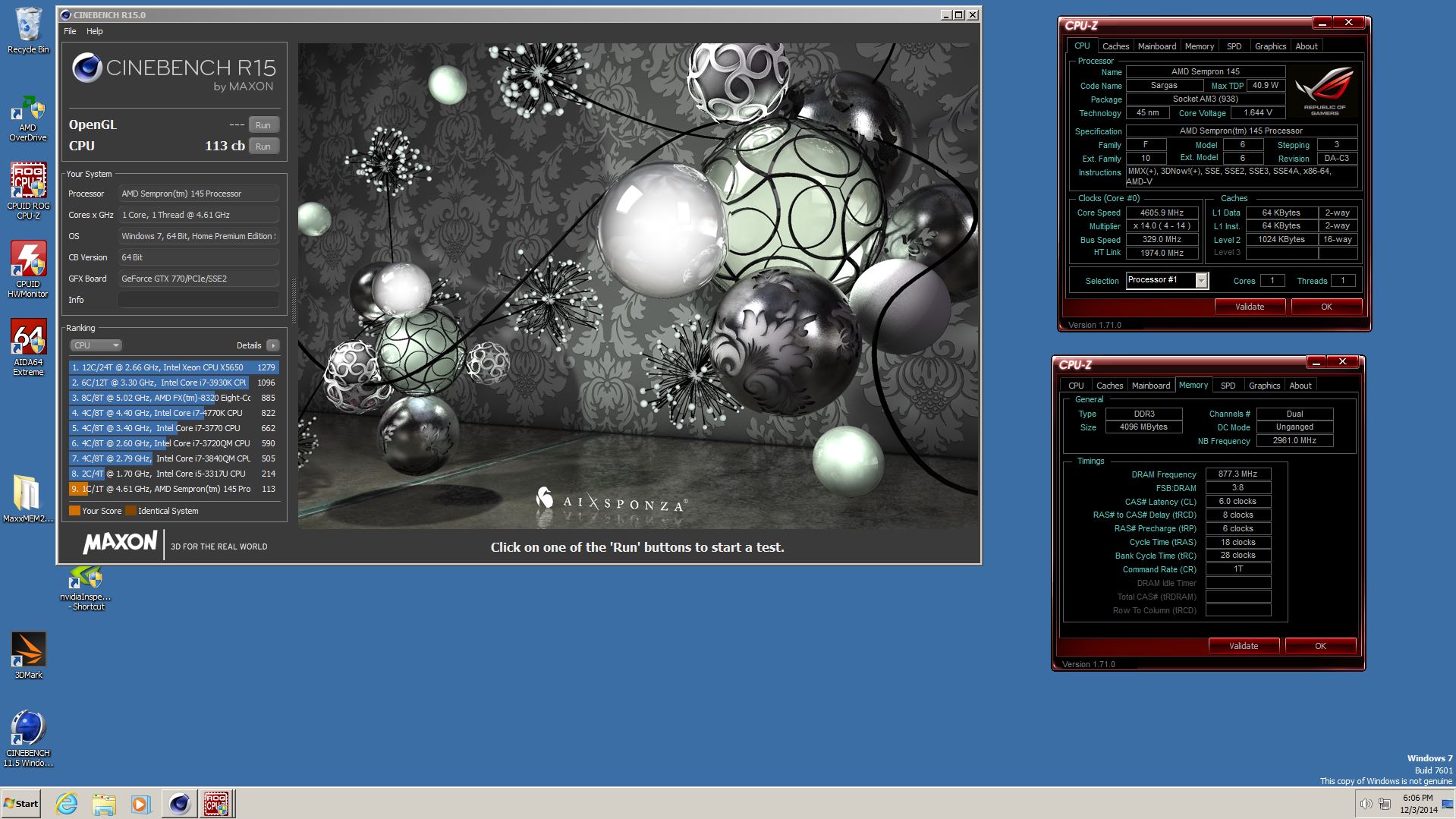Switch to About tab in upper CPU-Z
1456x819 pixels.
[1307, 46]
